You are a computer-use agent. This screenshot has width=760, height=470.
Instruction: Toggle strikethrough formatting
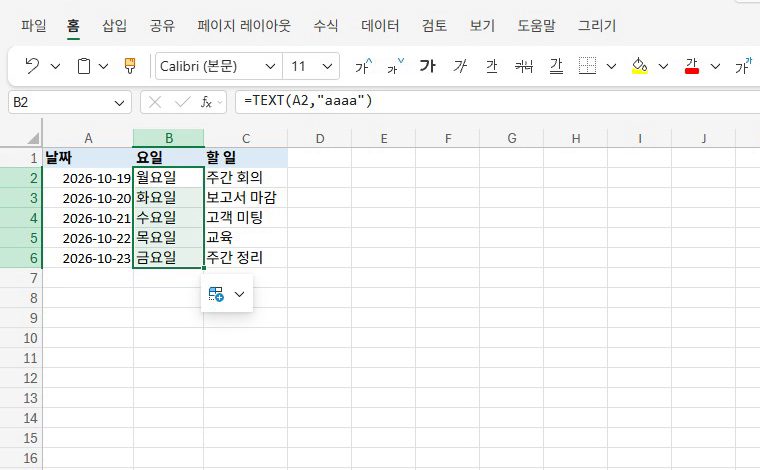tap(523, 66)
